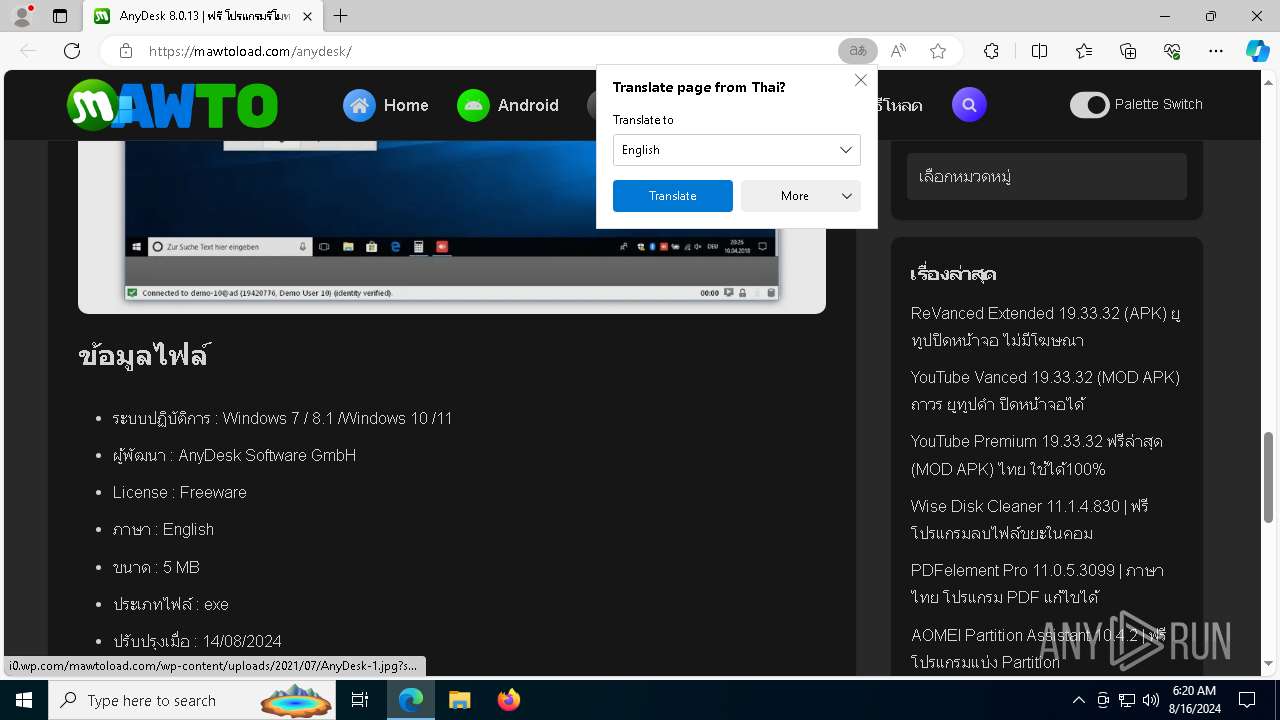The height and width of the screenshot is (720, 1280).
Task: Open the Copilot sidebar icon
Action: (1257, 51)
